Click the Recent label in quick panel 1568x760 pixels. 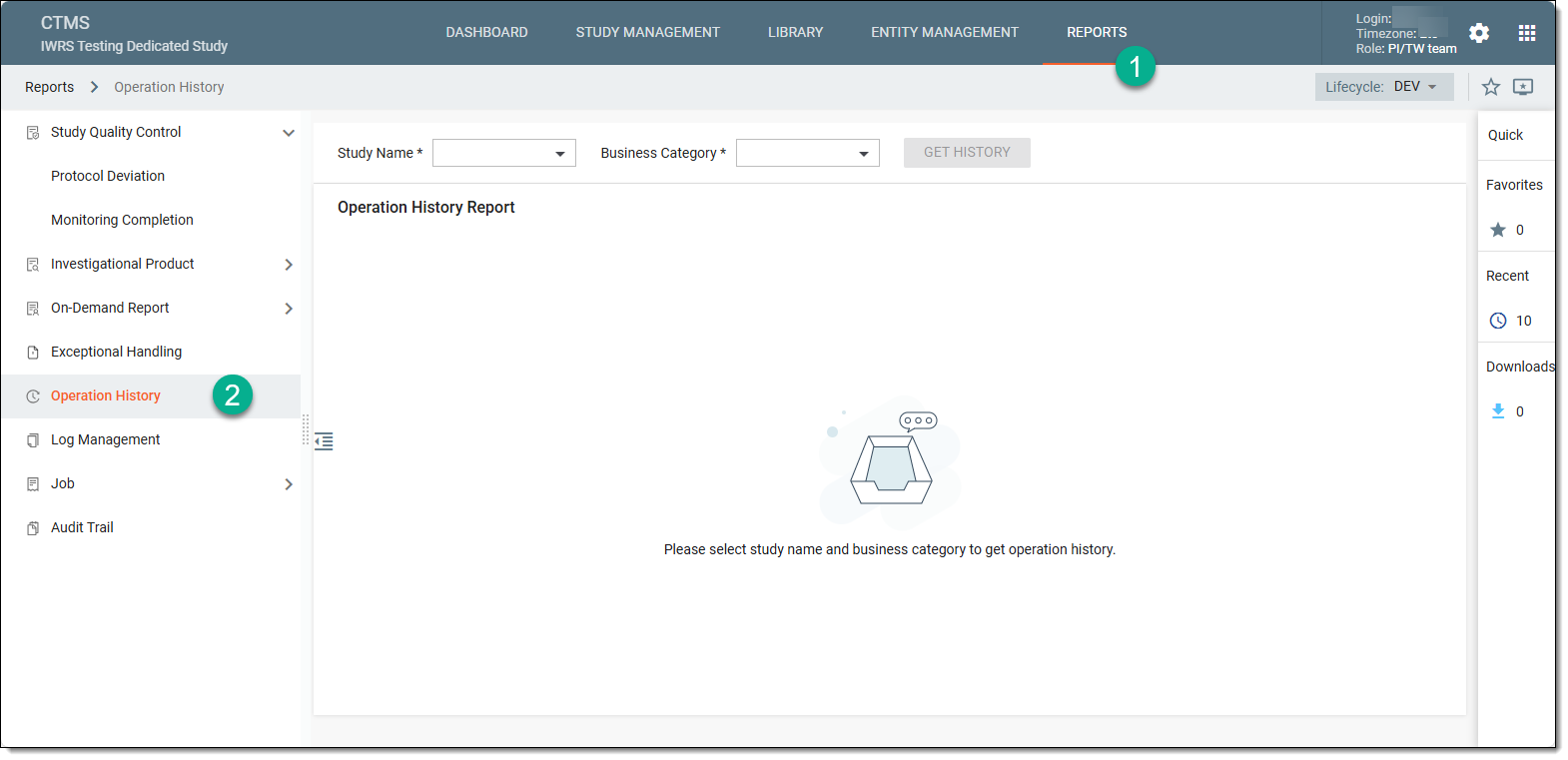click(1507, 277)
